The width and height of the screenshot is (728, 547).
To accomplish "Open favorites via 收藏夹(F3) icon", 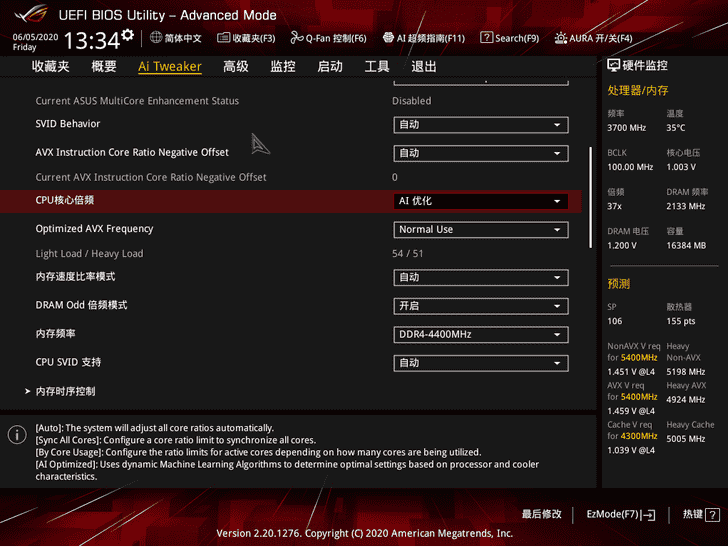I will pyautogui.click(x=223, y=38).
